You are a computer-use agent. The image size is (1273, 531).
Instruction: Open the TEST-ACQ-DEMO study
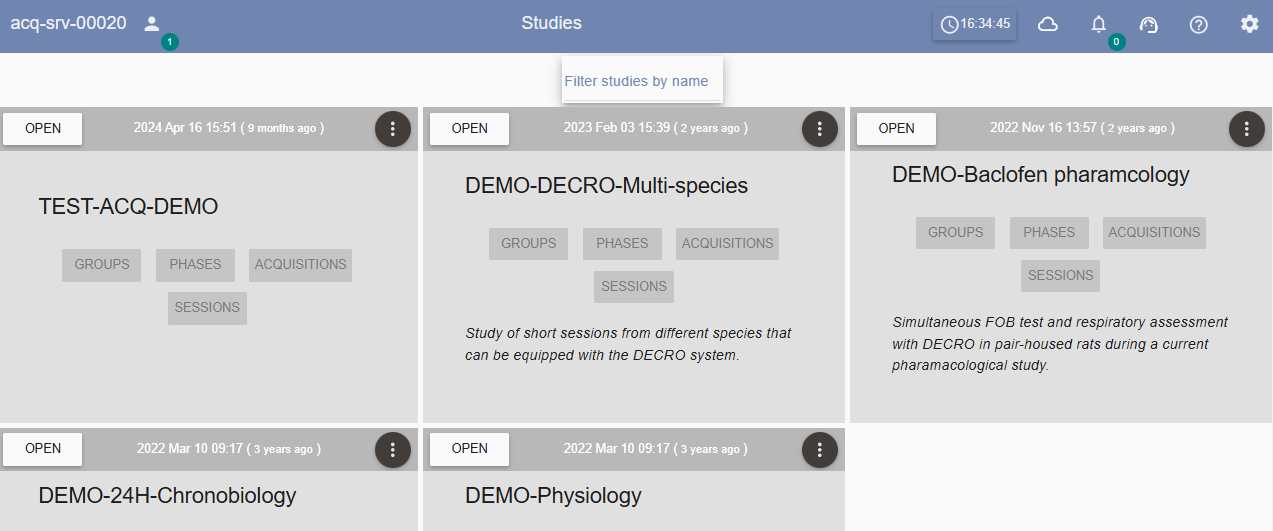tap(43, 128)
